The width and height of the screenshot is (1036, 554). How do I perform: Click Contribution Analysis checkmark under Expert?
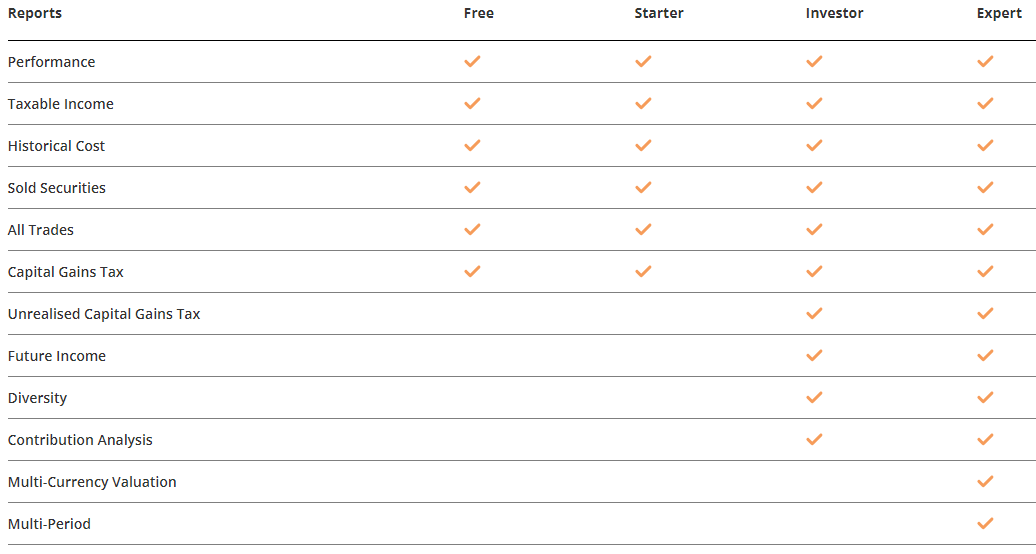point(985,440)
